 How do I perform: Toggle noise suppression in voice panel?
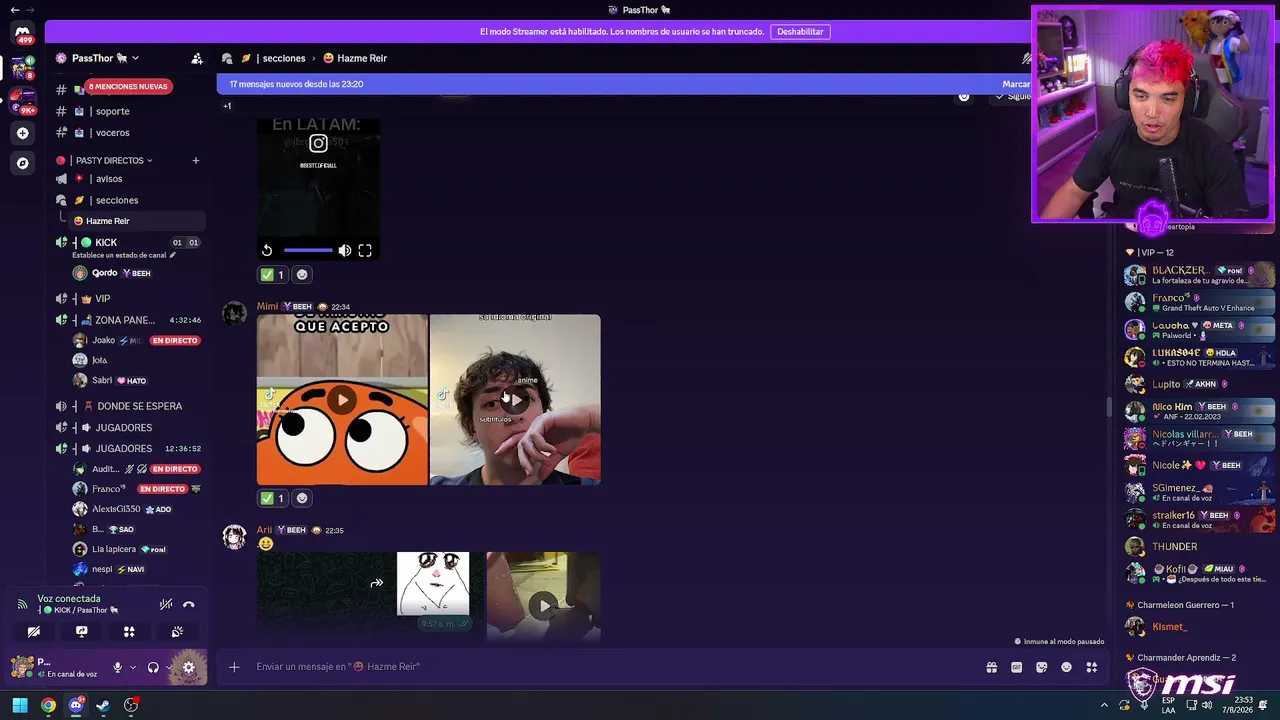[166, 604]
